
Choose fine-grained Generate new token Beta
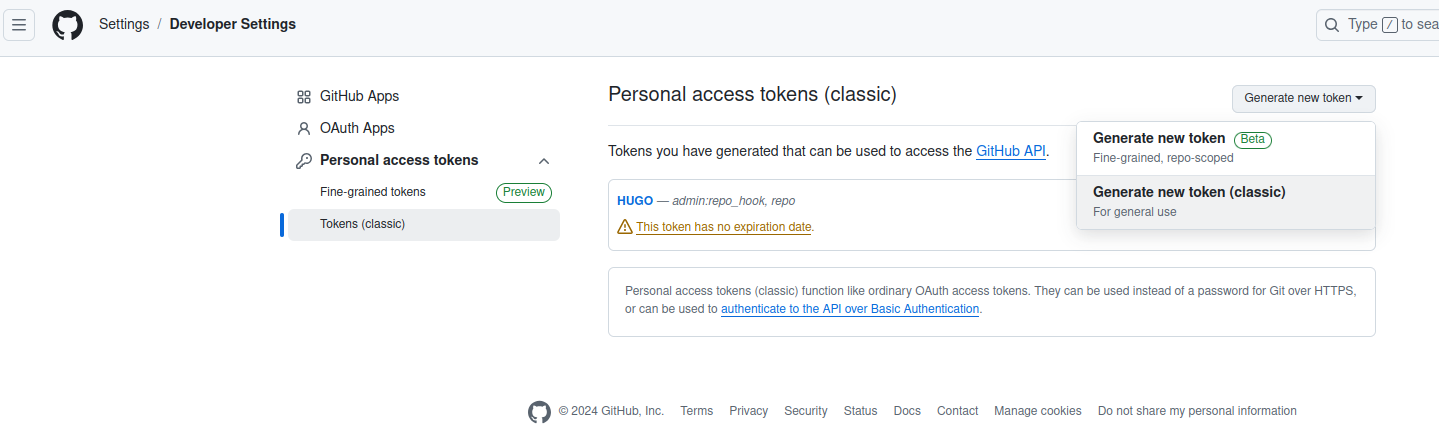1226,148
